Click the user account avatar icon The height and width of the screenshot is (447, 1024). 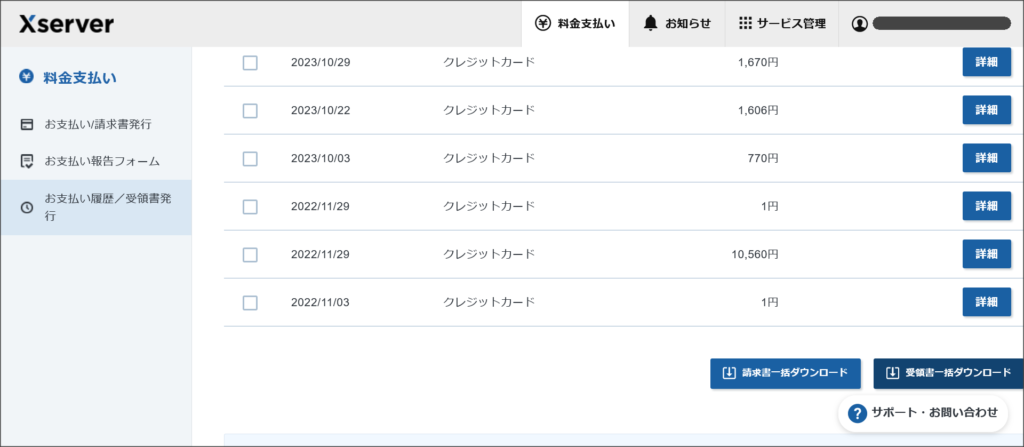[x=860, y=24]
